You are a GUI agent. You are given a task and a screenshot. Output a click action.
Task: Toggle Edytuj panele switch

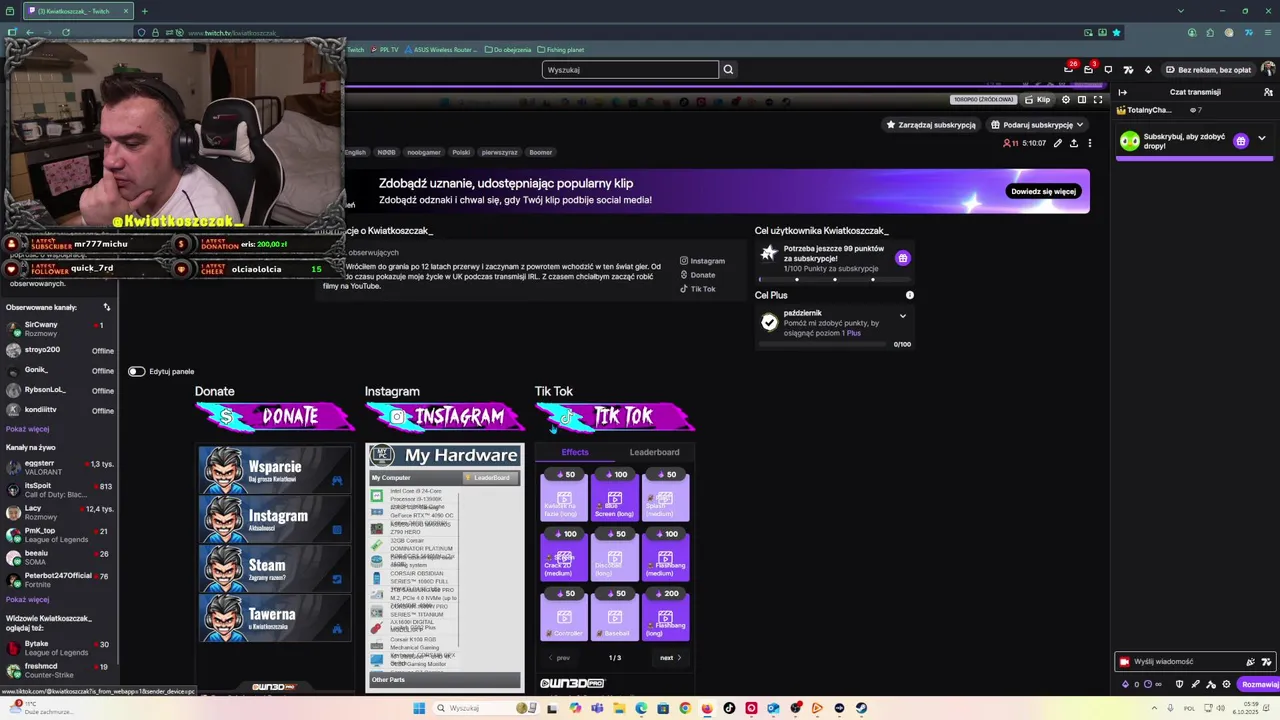(x=136, y=371)
